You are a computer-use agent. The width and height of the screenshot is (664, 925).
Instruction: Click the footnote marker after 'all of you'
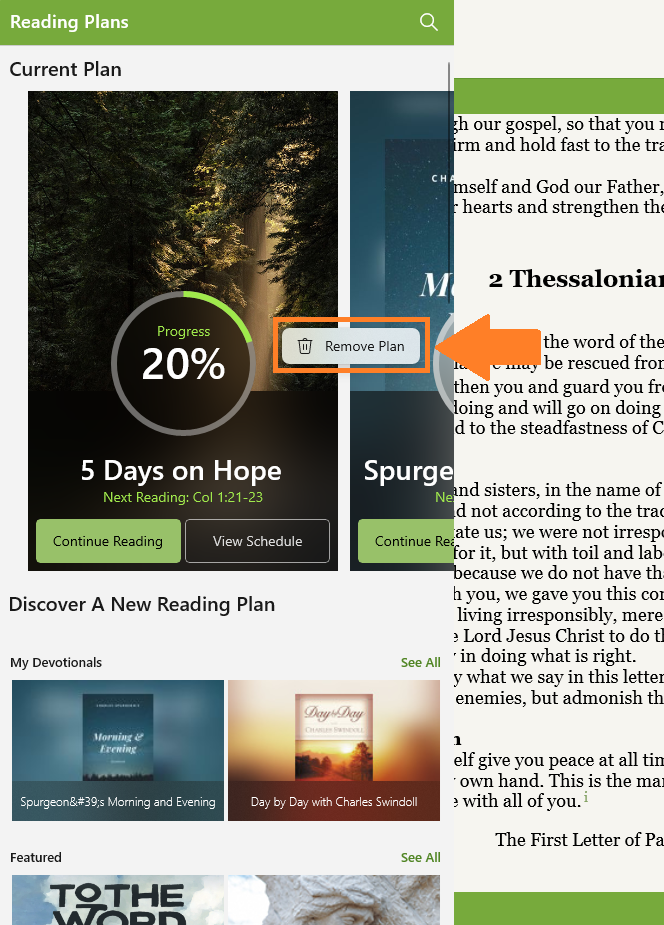click(x=586, y=798)
